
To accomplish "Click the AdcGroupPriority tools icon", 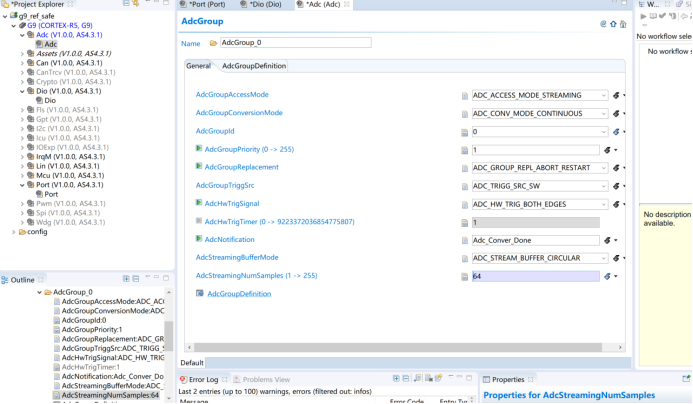I will (x=608, y=150).
